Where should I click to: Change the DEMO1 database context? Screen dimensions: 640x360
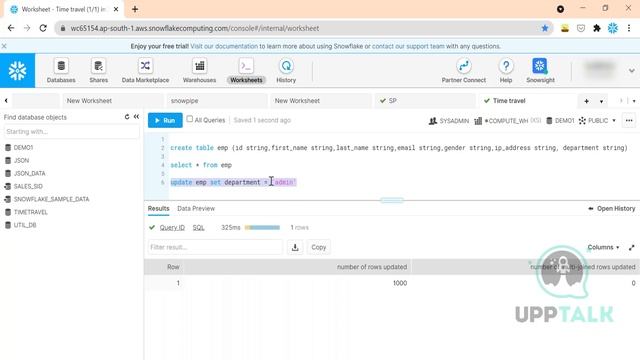click(x=560, y=120)
